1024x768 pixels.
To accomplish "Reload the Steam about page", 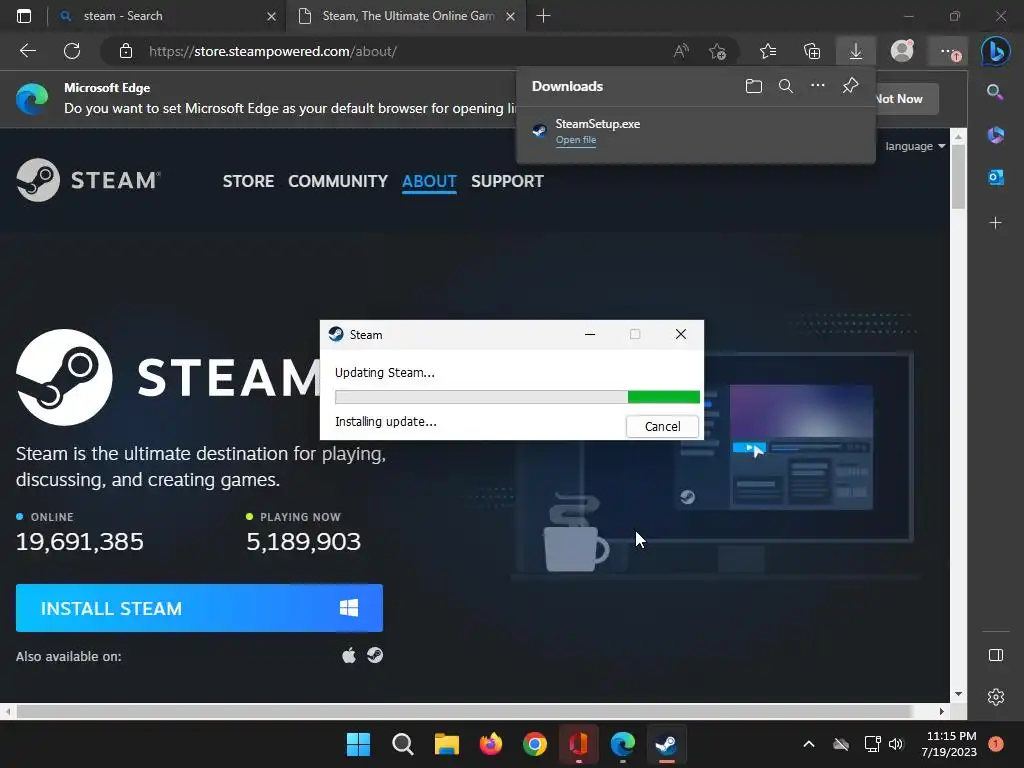I will click(72, 51).
